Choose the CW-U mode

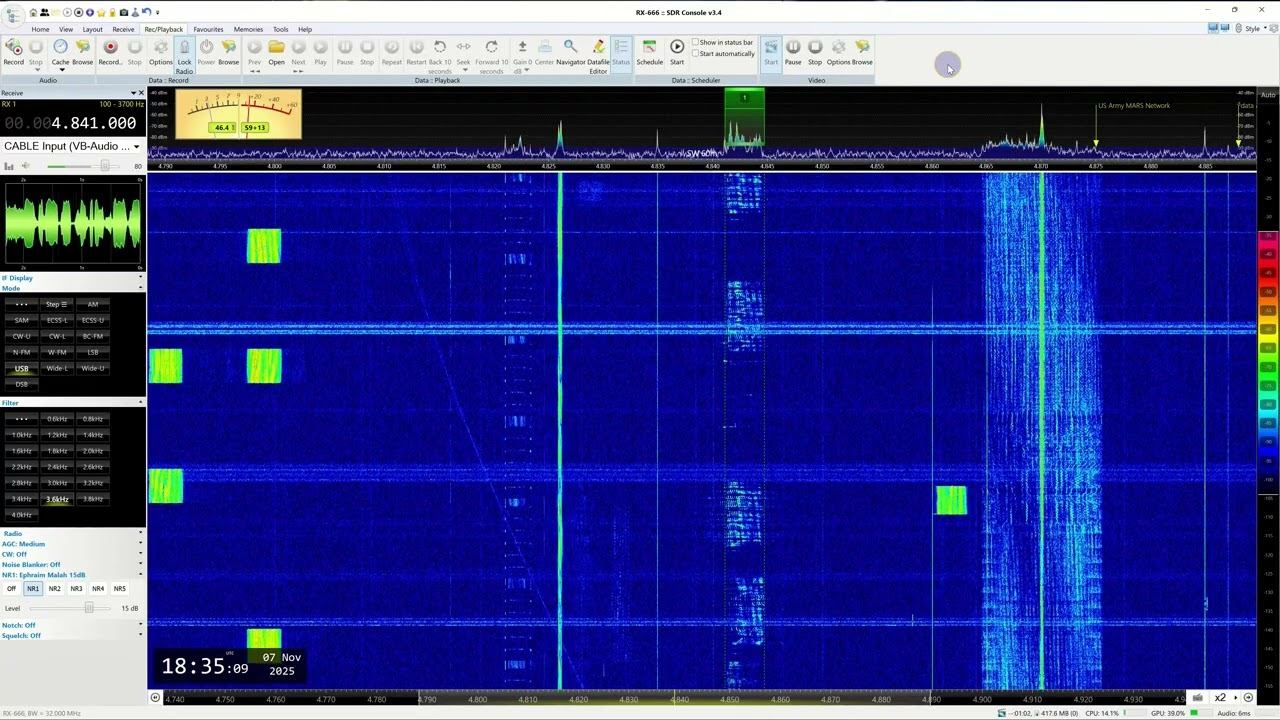pos(21,336)
